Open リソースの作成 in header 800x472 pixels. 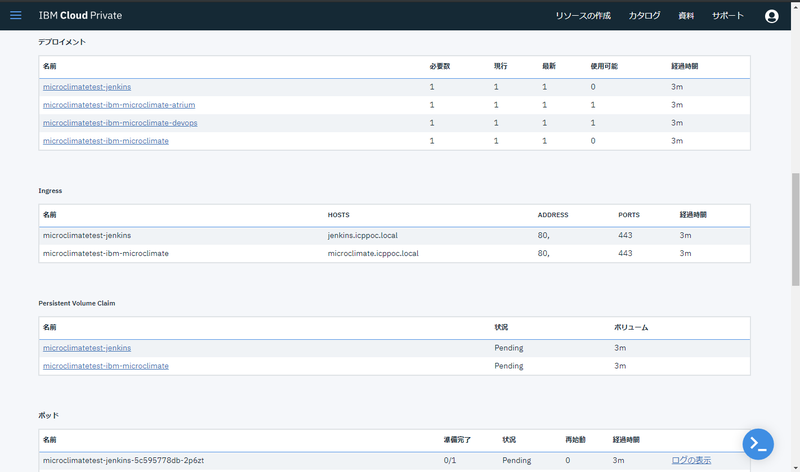(583, 16)
